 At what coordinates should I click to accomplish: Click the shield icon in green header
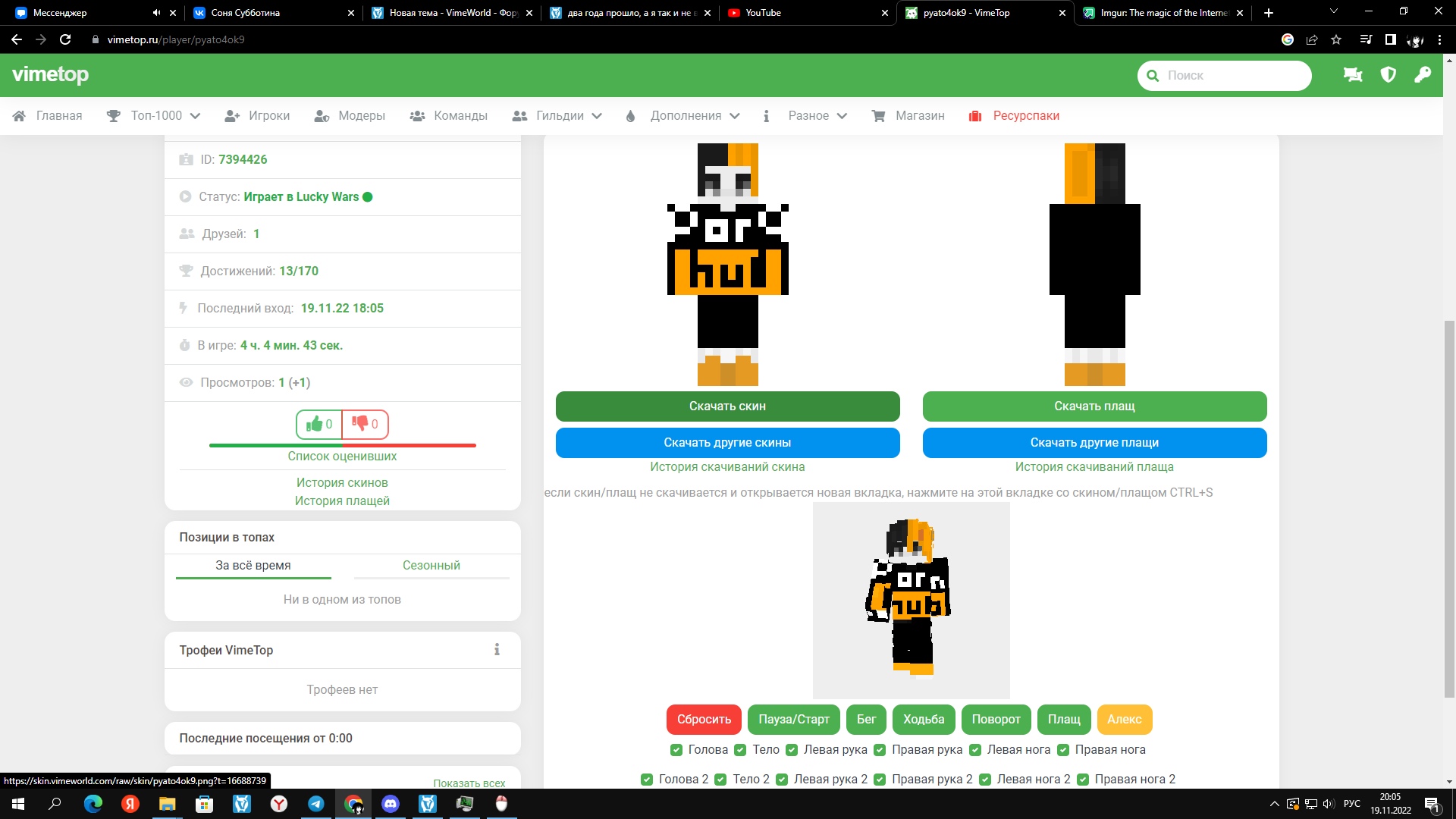pos(1388,75)
